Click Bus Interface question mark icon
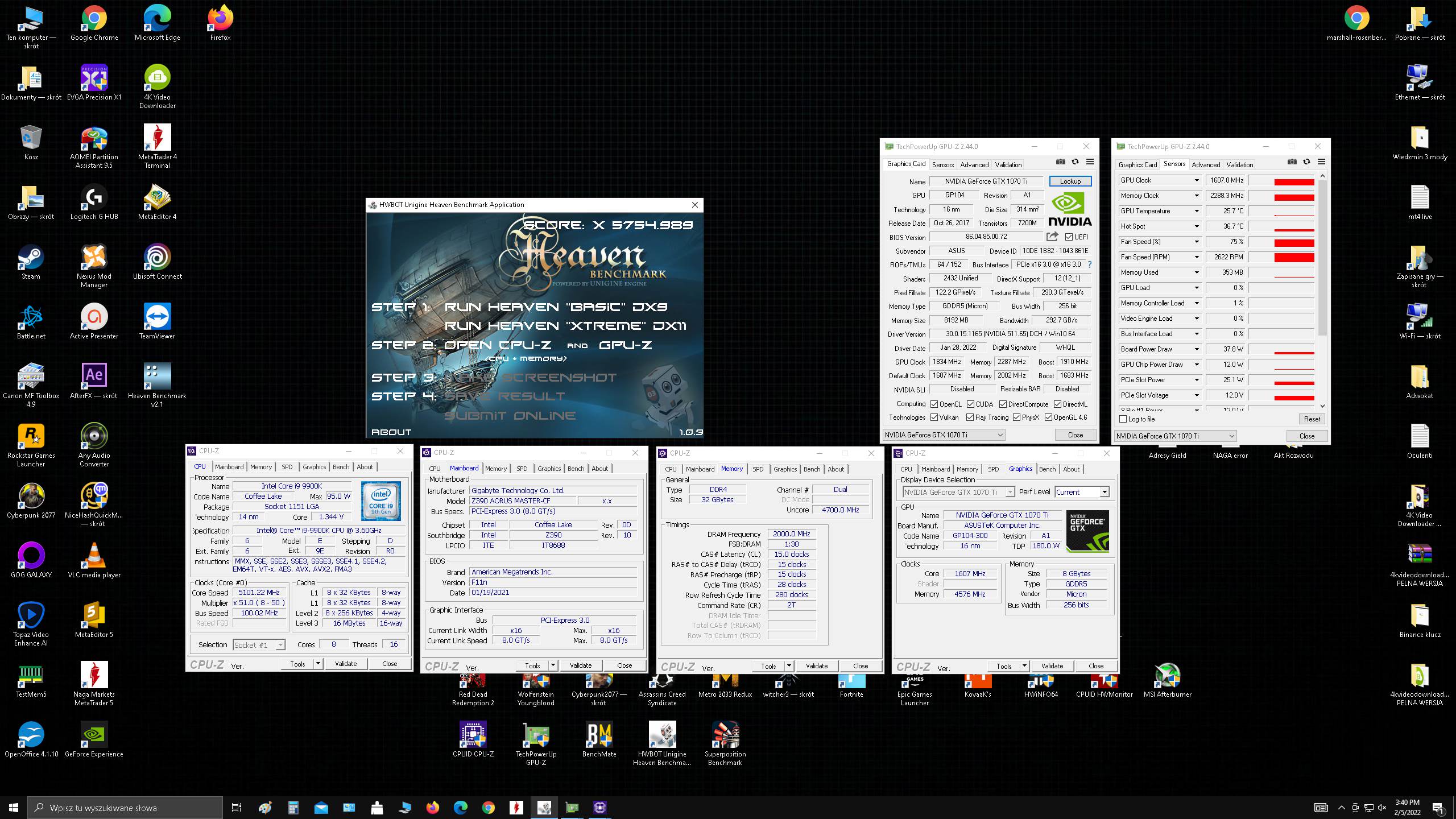This screenshot has width=1456, height=819. click(1090, 264)
